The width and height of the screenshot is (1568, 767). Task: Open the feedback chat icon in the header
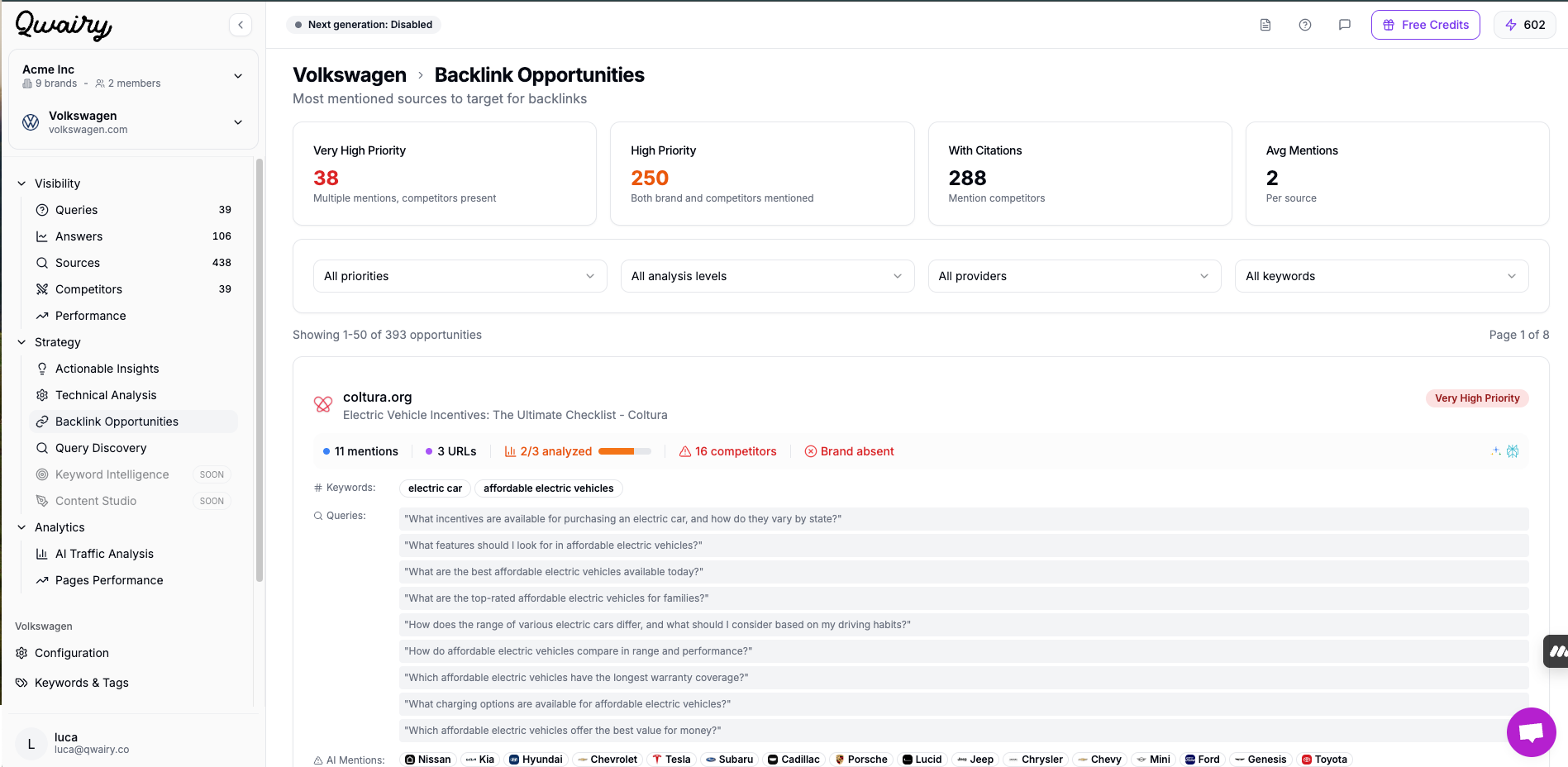[1345, 25]
